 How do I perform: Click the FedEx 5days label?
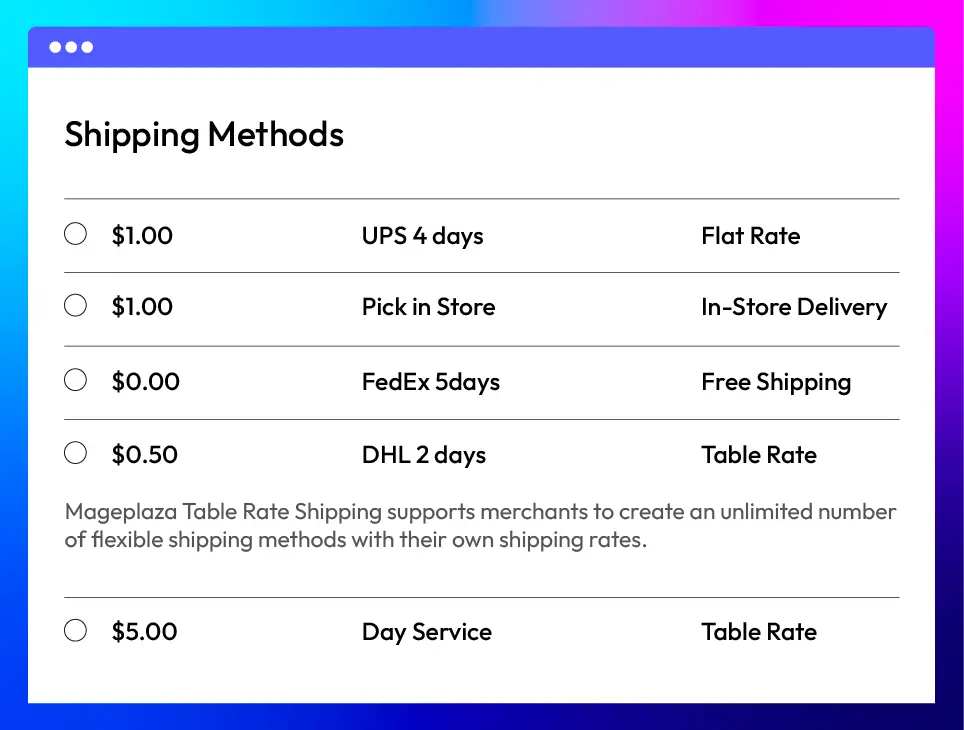431,382
